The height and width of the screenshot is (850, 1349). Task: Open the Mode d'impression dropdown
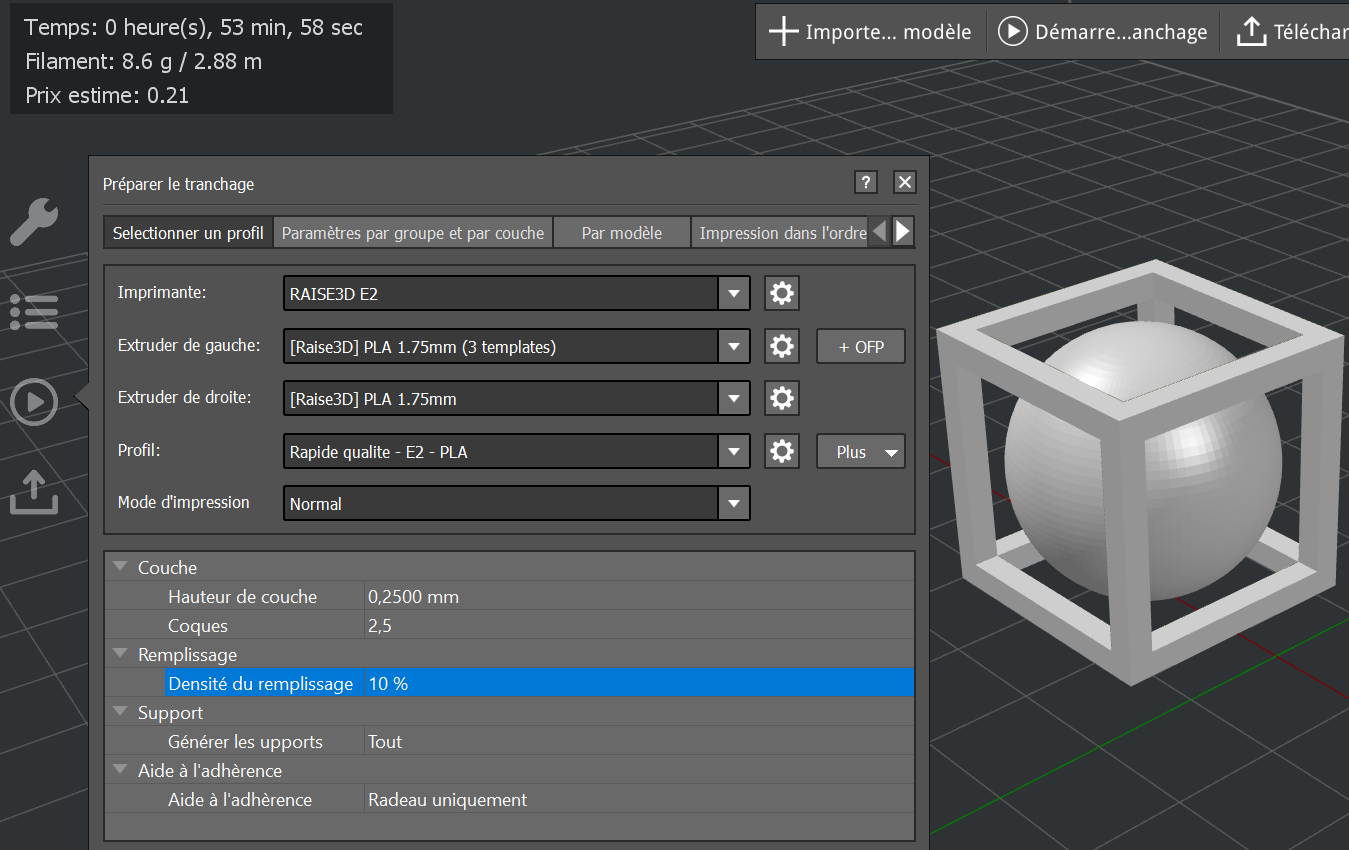(517, 503)
